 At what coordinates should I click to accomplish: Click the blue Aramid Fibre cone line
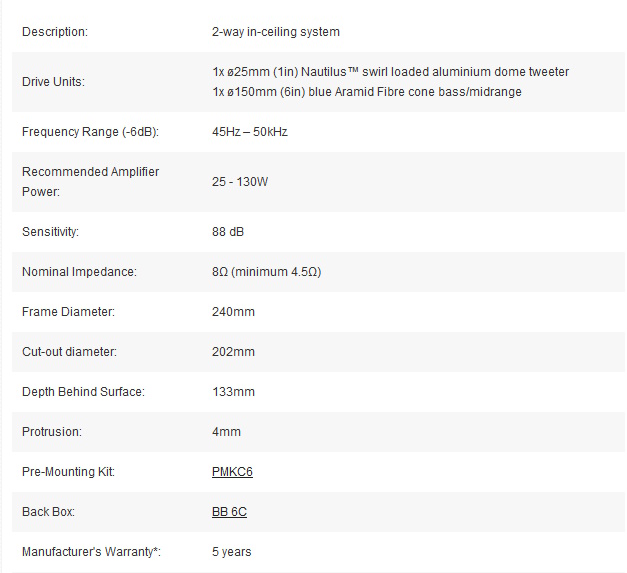tap(366, 92)
